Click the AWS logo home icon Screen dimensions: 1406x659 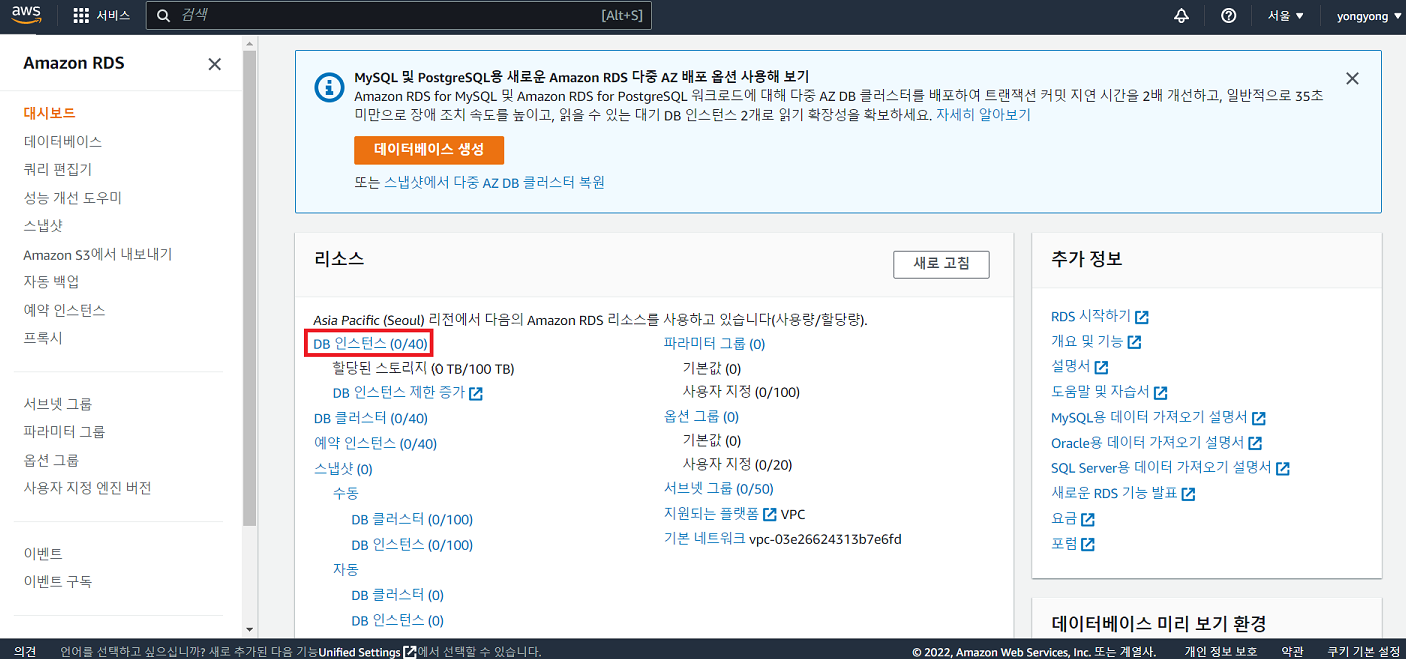27,15
